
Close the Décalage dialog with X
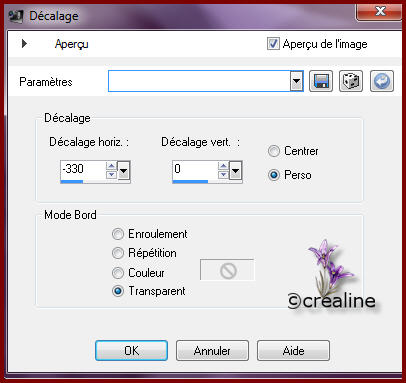pos(380,12)
